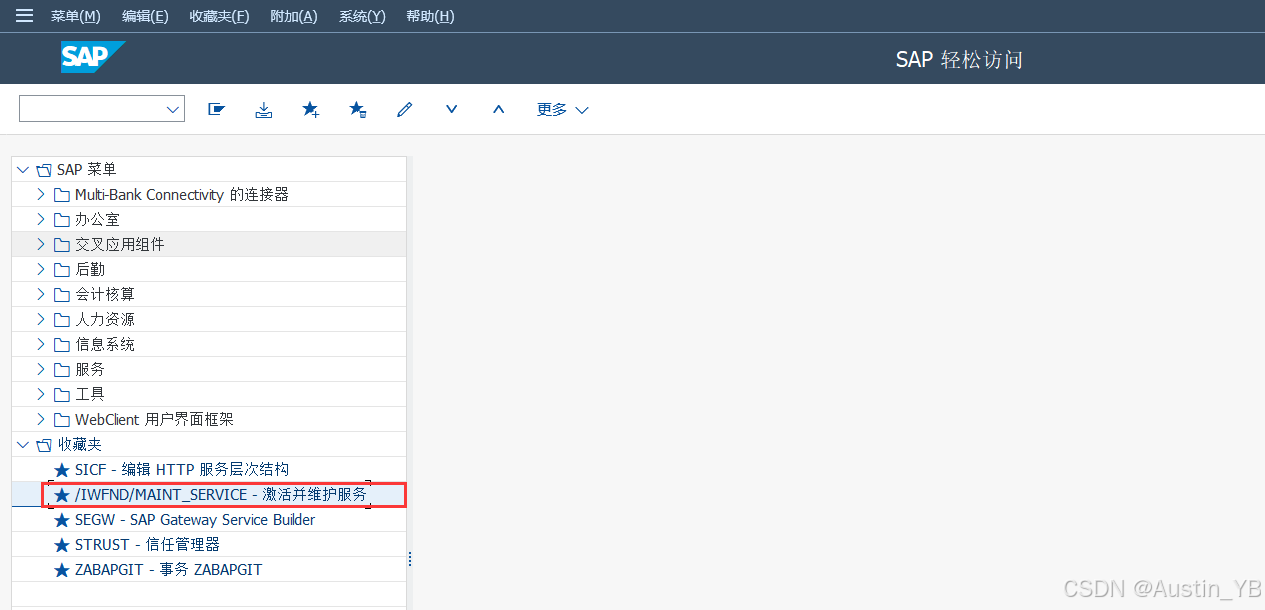
Task: Click the move favorite up arrow icon
Action: tap(498, 109)
